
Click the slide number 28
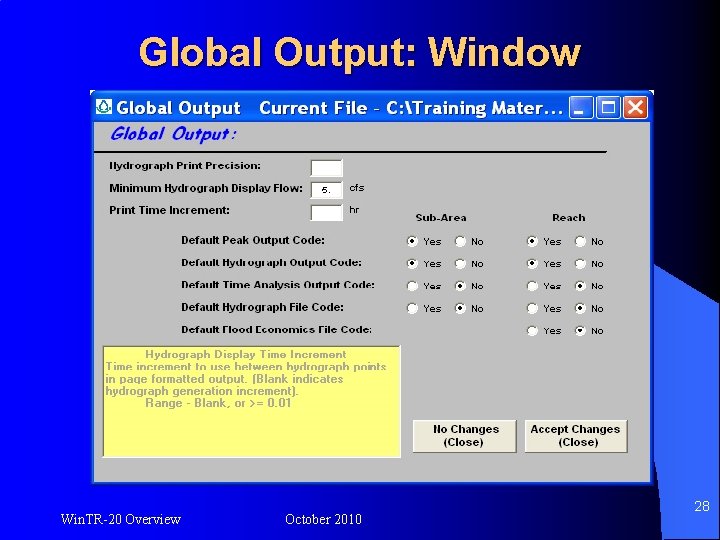point(702,506)
